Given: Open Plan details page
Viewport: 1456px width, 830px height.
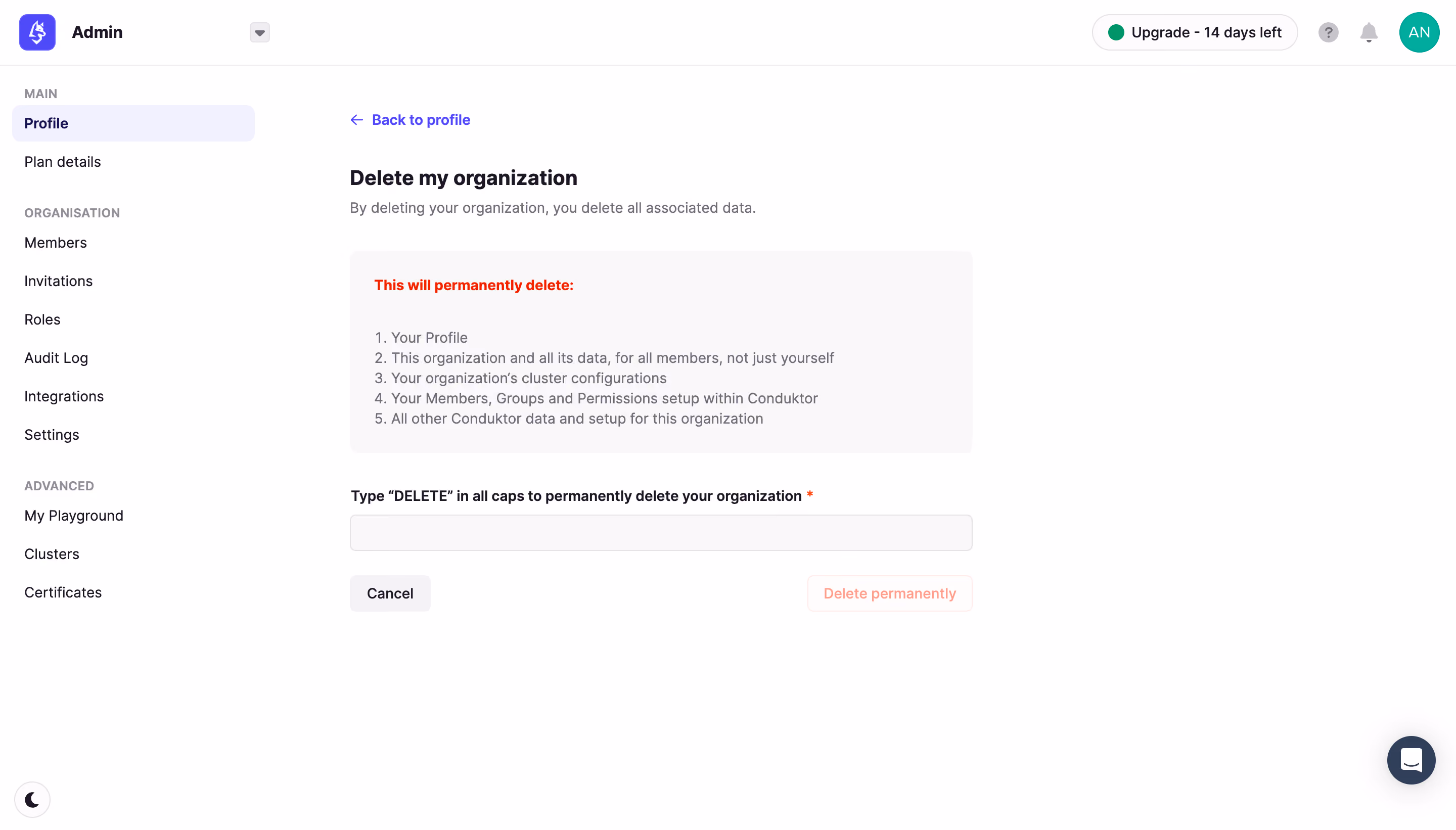Looking at the screenshot, I should pyautogui.click(x=62, y=162).
